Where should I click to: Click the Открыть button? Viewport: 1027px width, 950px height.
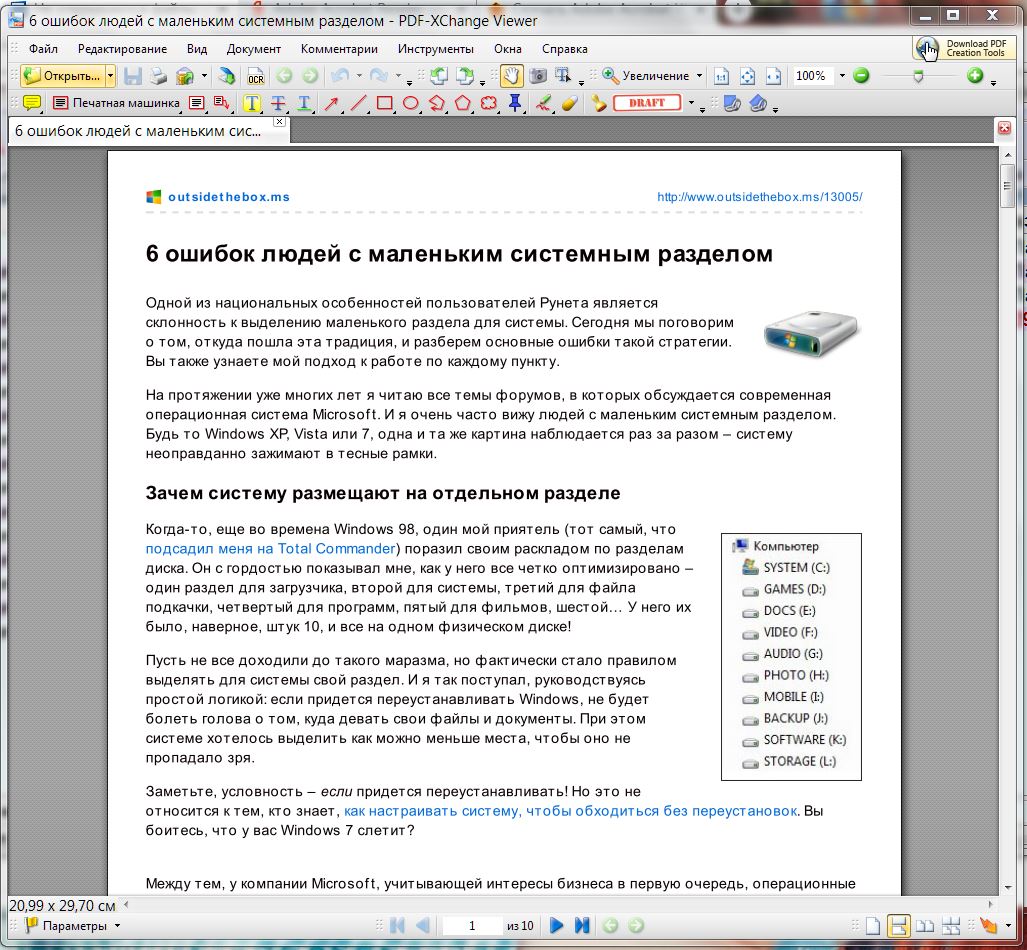click(x=63, y=76)
